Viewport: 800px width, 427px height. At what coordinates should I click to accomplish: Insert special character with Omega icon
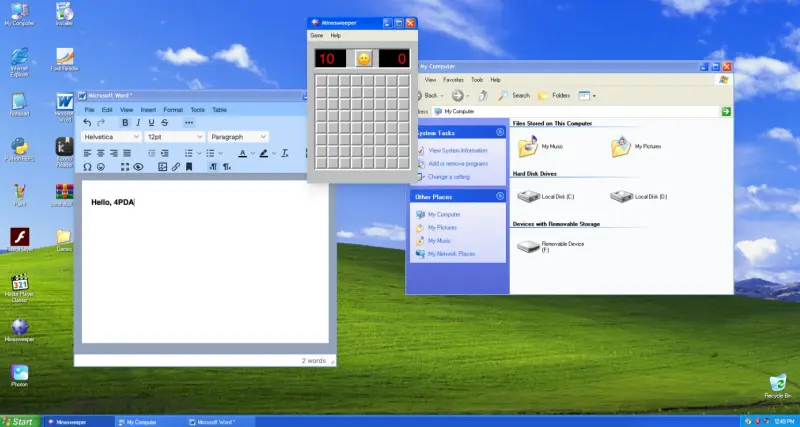[87, 167]
